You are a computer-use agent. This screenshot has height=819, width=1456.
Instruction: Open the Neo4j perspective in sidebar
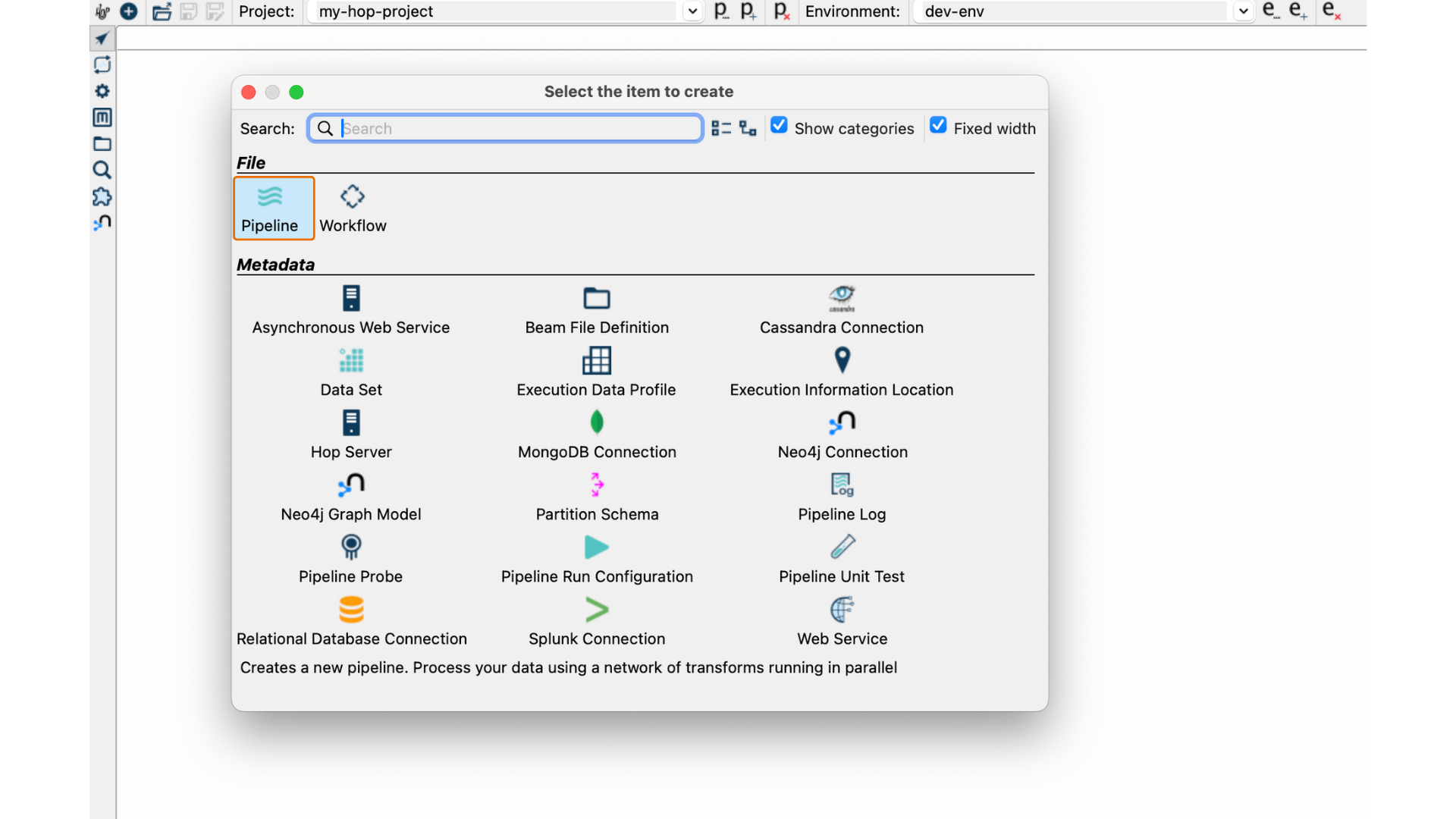tap(102, 223)
